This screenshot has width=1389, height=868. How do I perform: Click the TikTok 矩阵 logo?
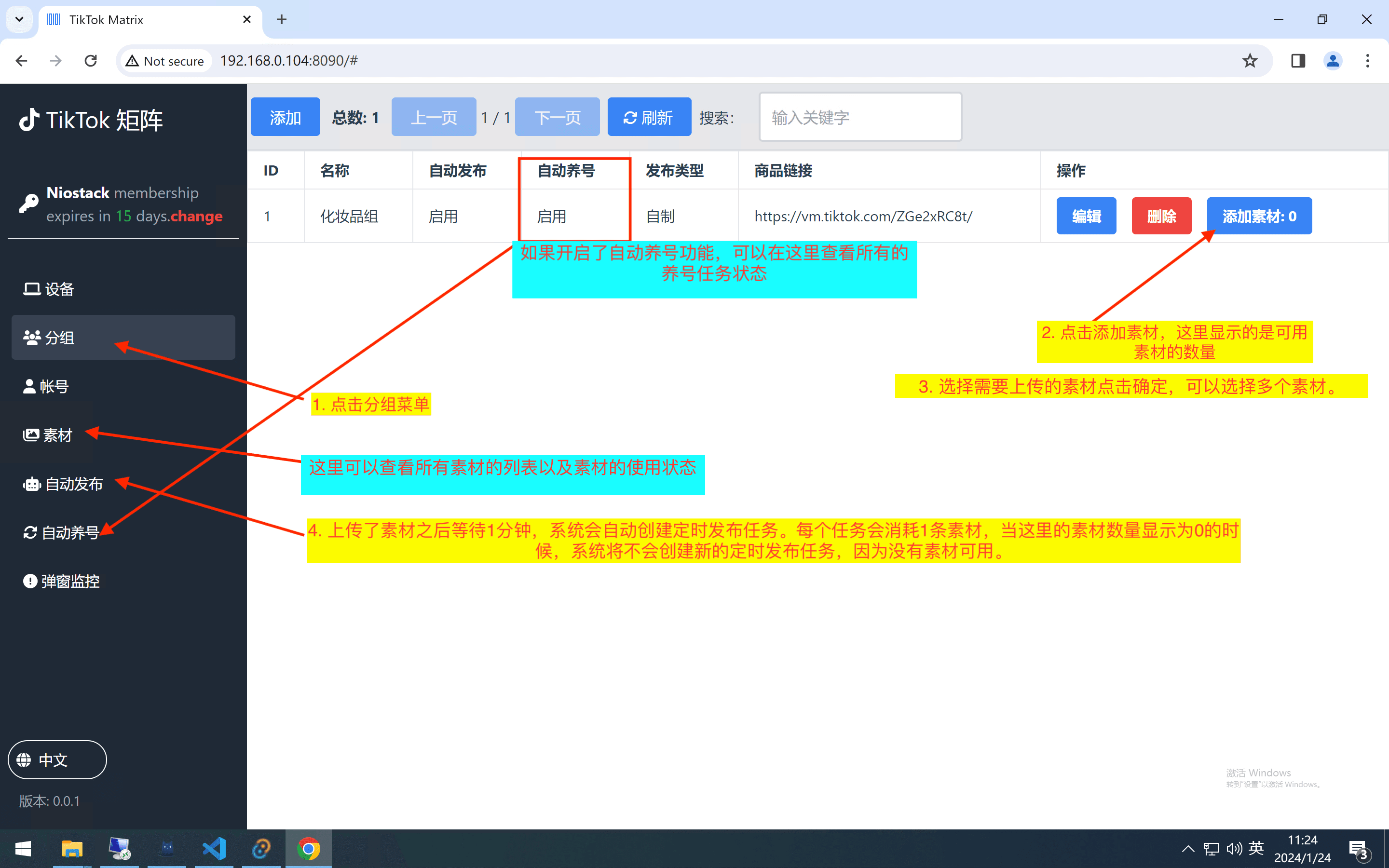[x=91, y=120]
